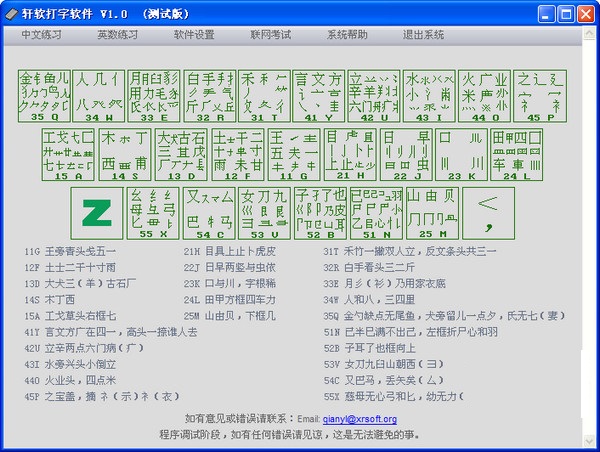Select the mnemonic line 32R 白手看头三二斤

(369, 268)
